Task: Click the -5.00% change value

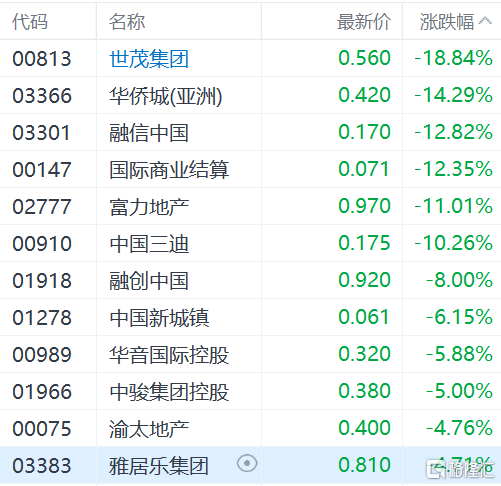Action: tap(459, 391)
